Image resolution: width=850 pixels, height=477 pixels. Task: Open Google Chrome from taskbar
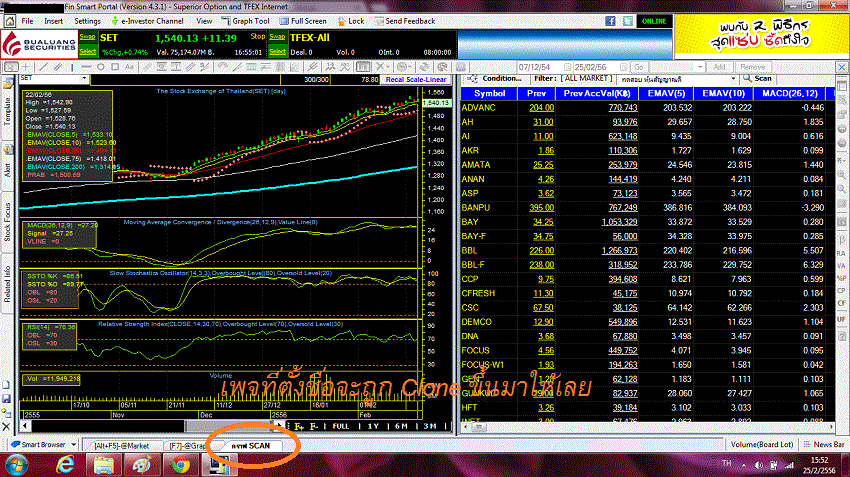click(180, 465)
